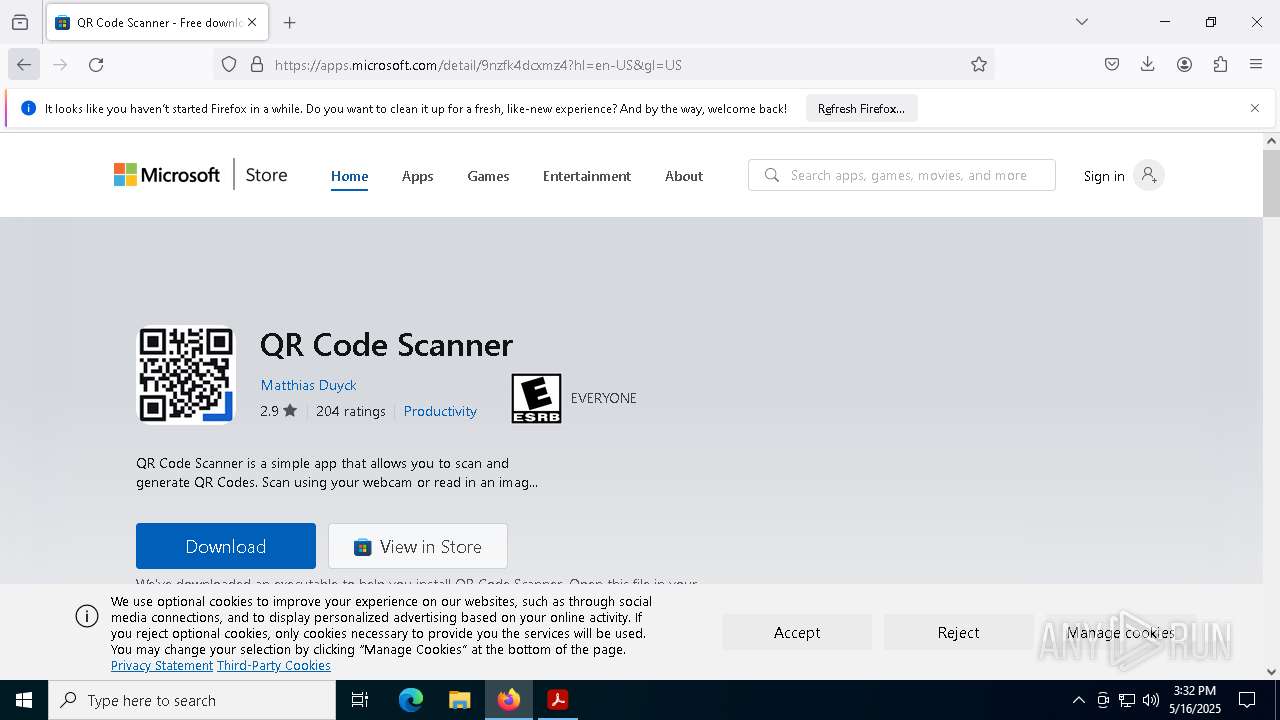This screenshot has width=1280, height=720.
Task: Click the sign-in user avatar icon
Action: coord(1149,175)
